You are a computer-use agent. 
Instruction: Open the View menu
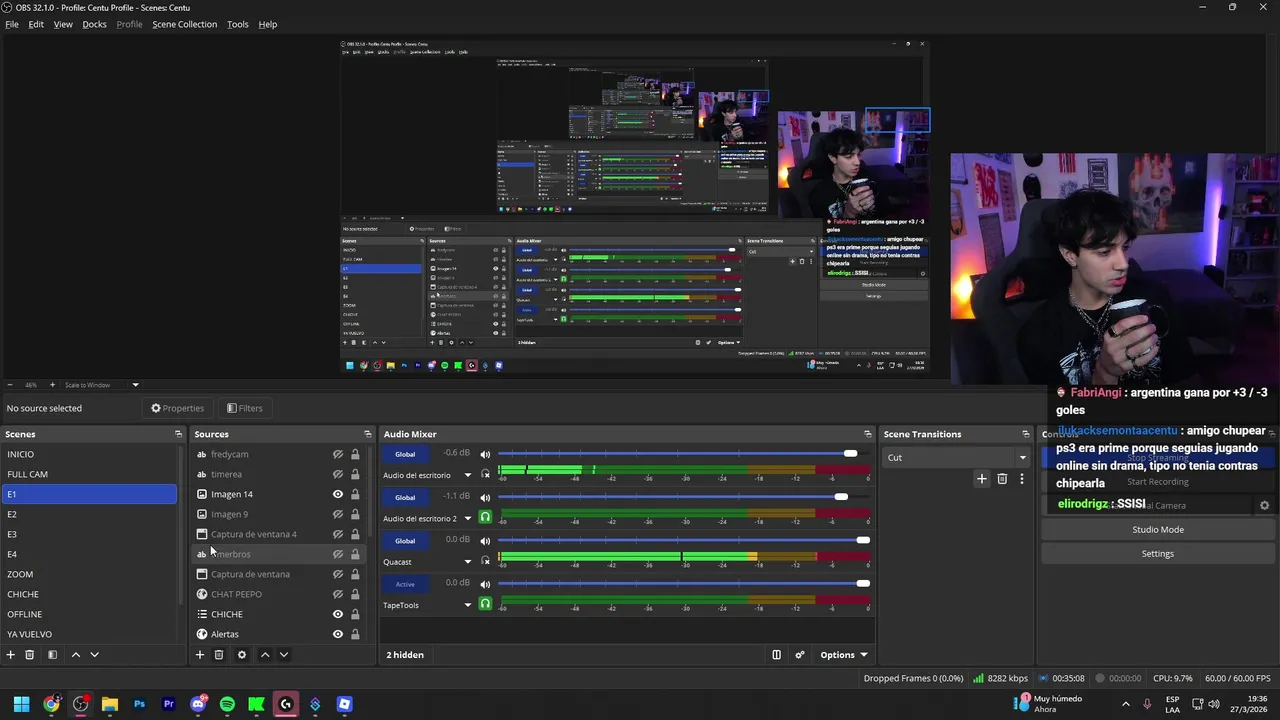[x=63, y=24]
